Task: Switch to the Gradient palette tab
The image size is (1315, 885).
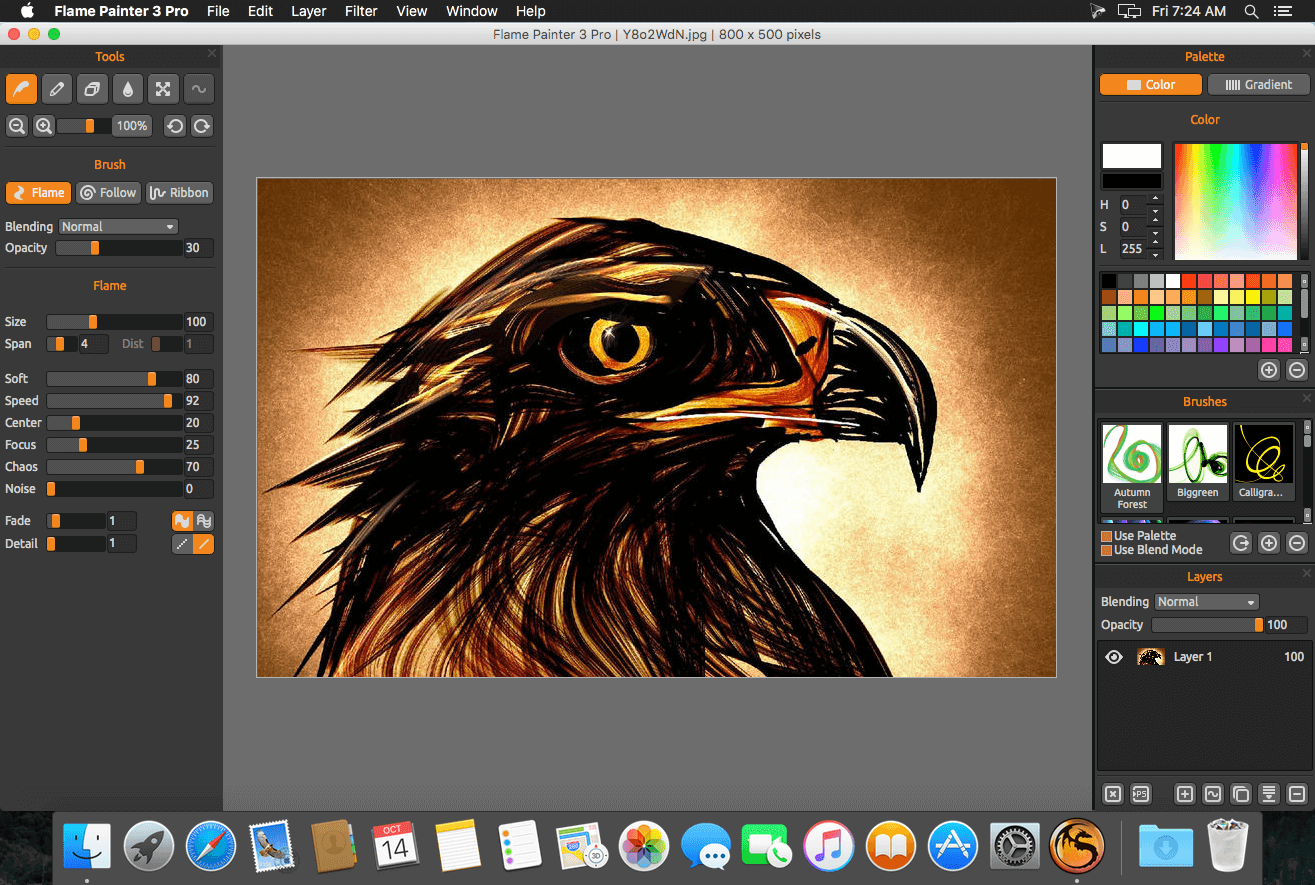Action: coord(1259,85)
